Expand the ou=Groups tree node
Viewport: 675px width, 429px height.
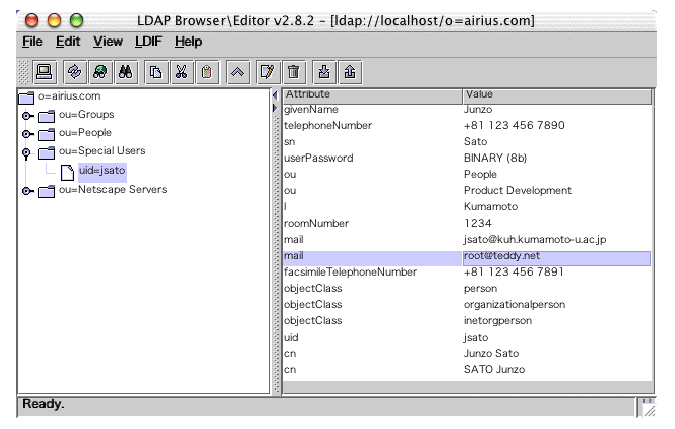[x=27, y=116]
